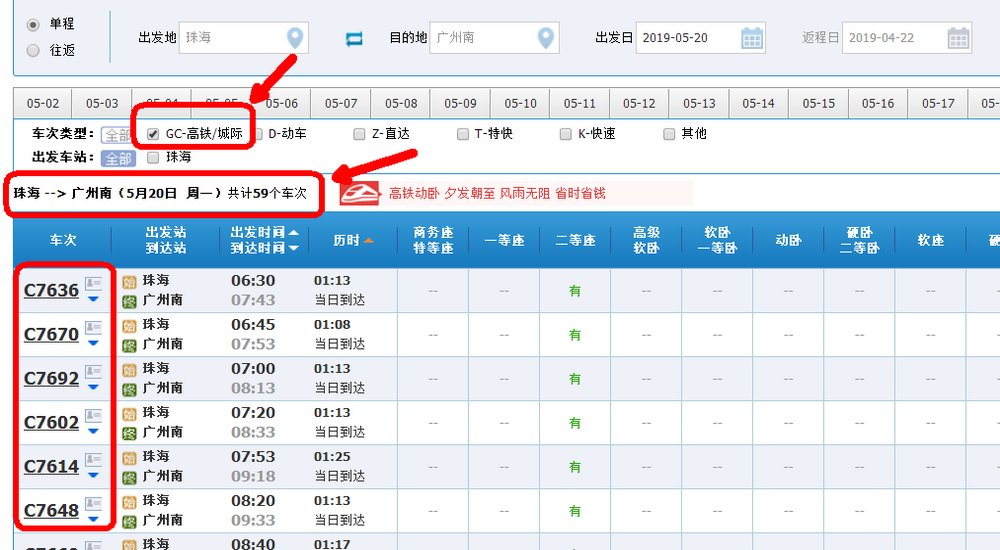Click the 06:45 departure time cell

click(253, 325)
